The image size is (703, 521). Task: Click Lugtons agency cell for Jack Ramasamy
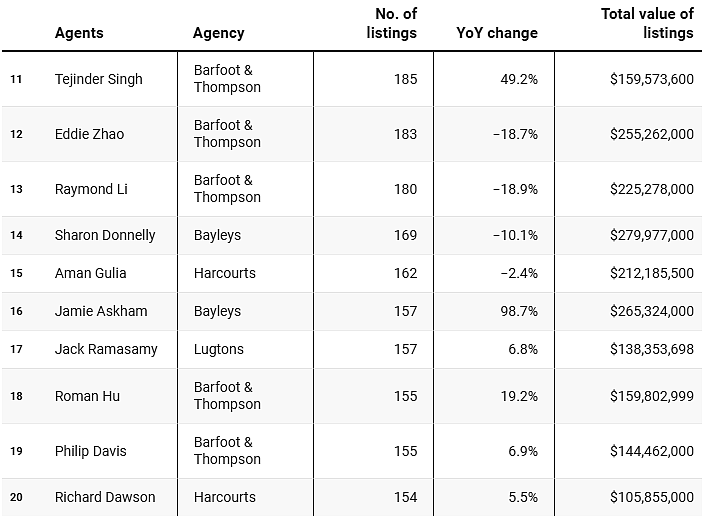point(218,349)
